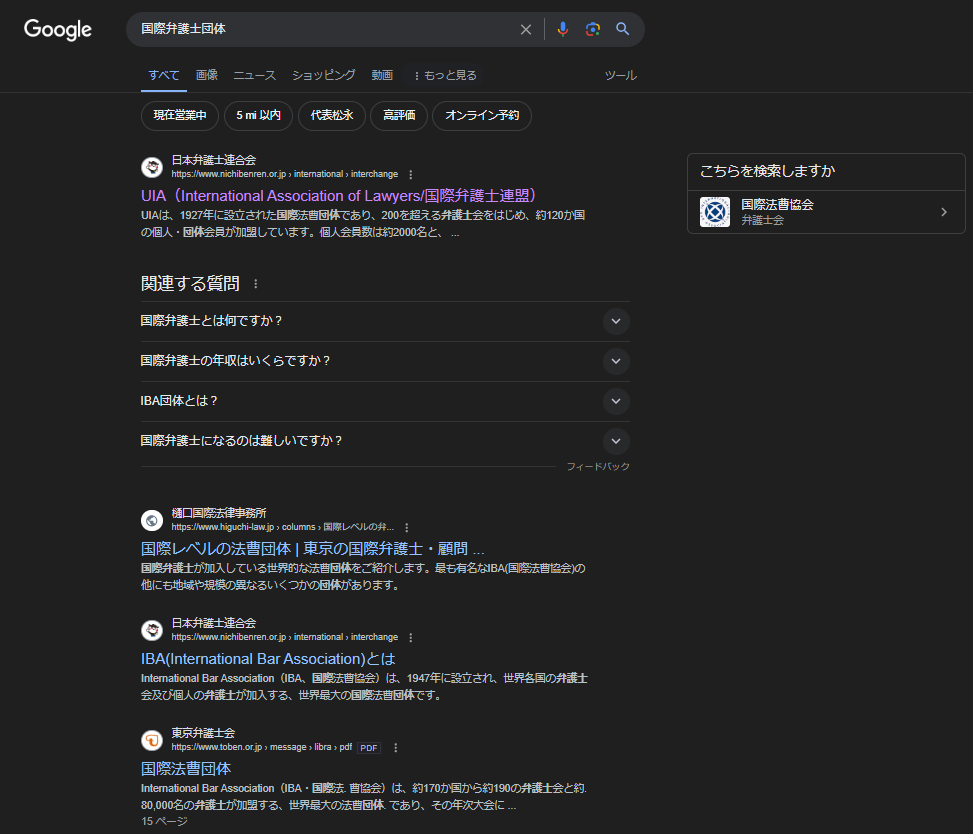
Task: Click the Google logo
Action: click(58, 30)
